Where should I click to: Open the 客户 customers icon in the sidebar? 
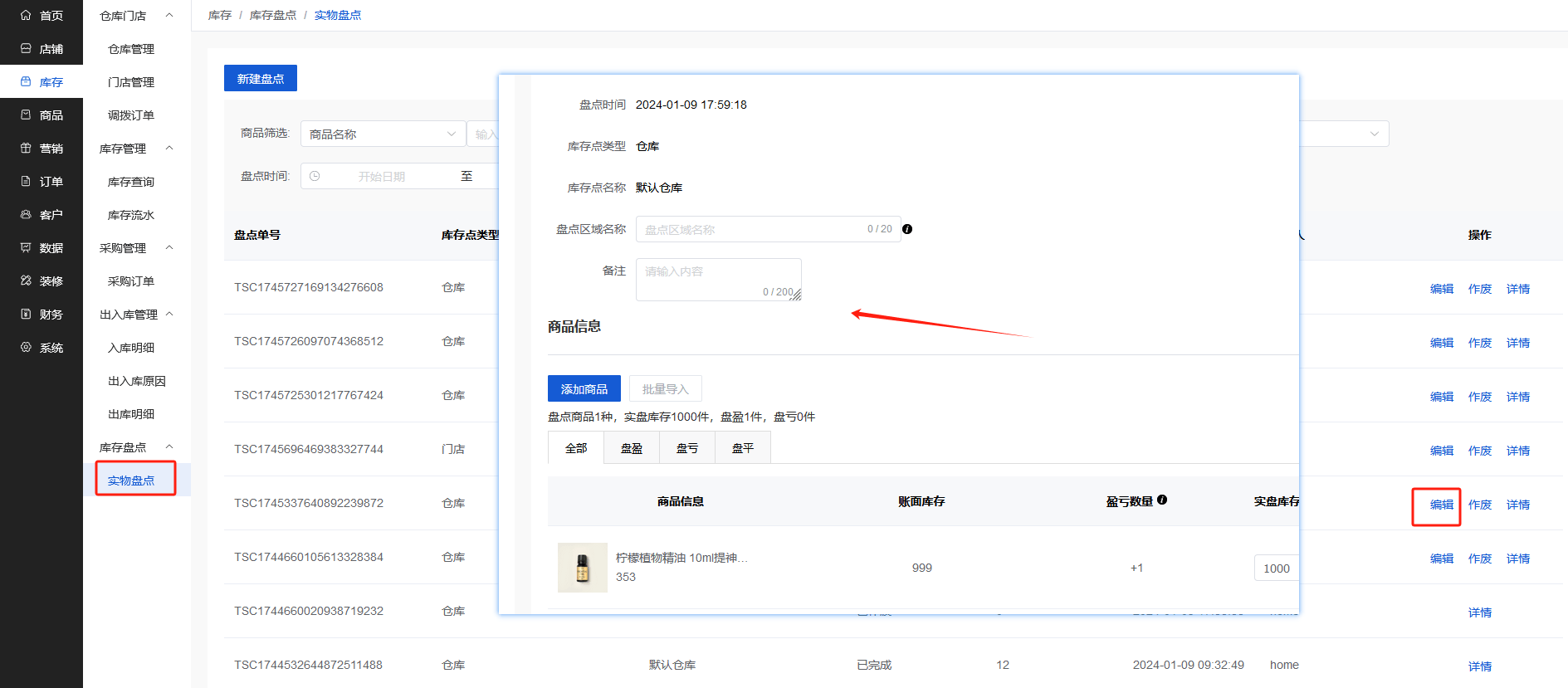tap(26, 214)
